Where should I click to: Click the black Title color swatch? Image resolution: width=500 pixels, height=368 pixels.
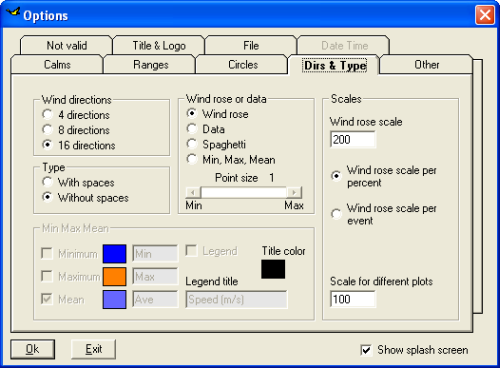click(x=273, y=269)
